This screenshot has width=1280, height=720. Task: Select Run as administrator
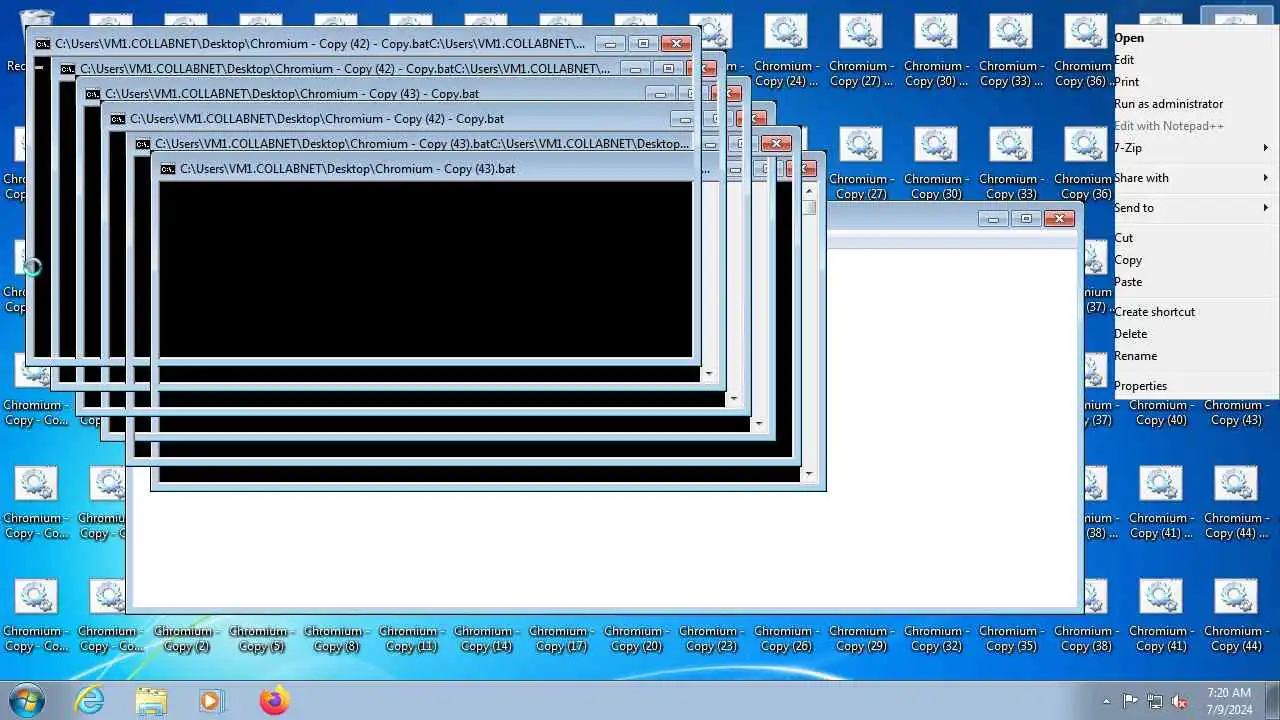click(x=1168, y=104)
